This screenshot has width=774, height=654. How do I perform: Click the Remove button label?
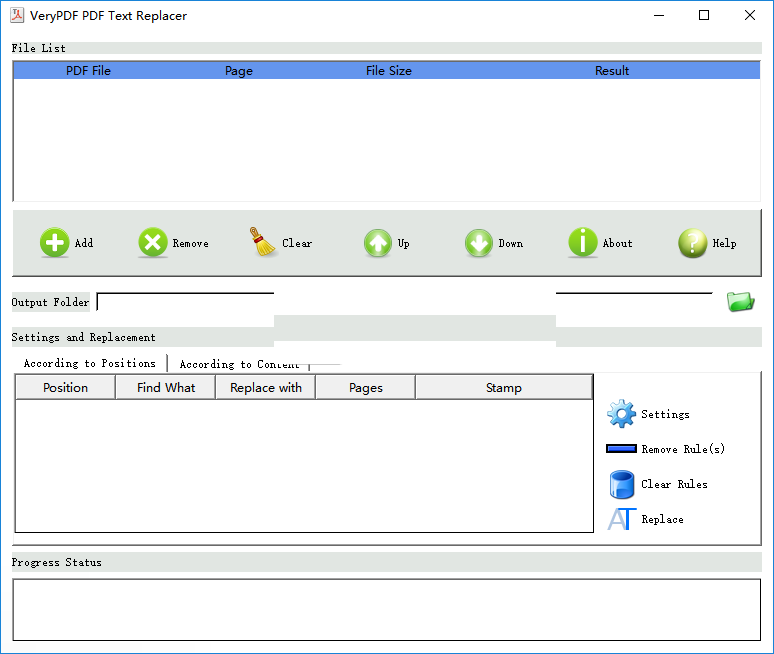tap(191, 243)
